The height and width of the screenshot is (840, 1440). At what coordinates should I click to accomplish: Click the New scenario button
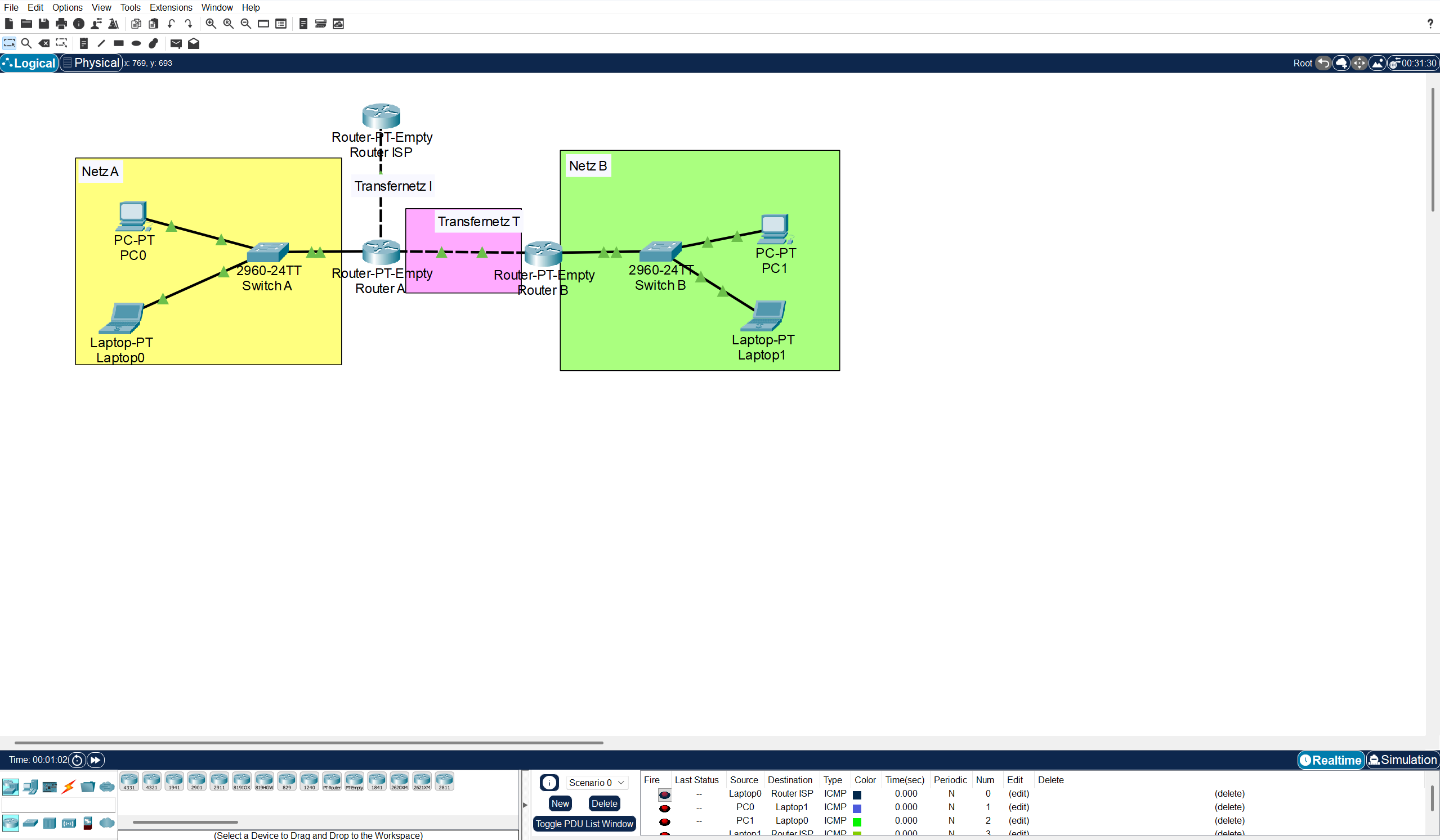click(x=560, y=803)
